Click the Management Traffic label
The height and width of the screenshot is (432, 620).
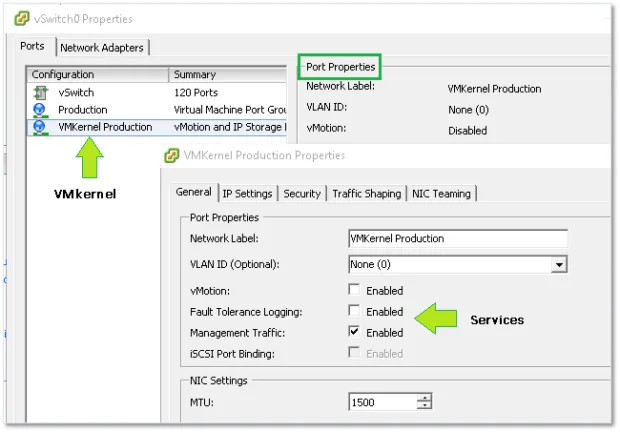click(237, 333)
